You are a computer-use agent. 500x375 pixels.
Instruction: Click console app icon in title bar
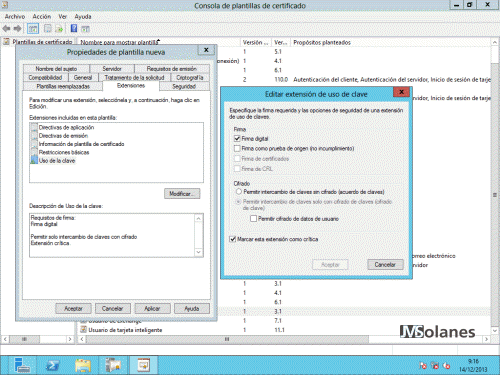coord(5,5)
